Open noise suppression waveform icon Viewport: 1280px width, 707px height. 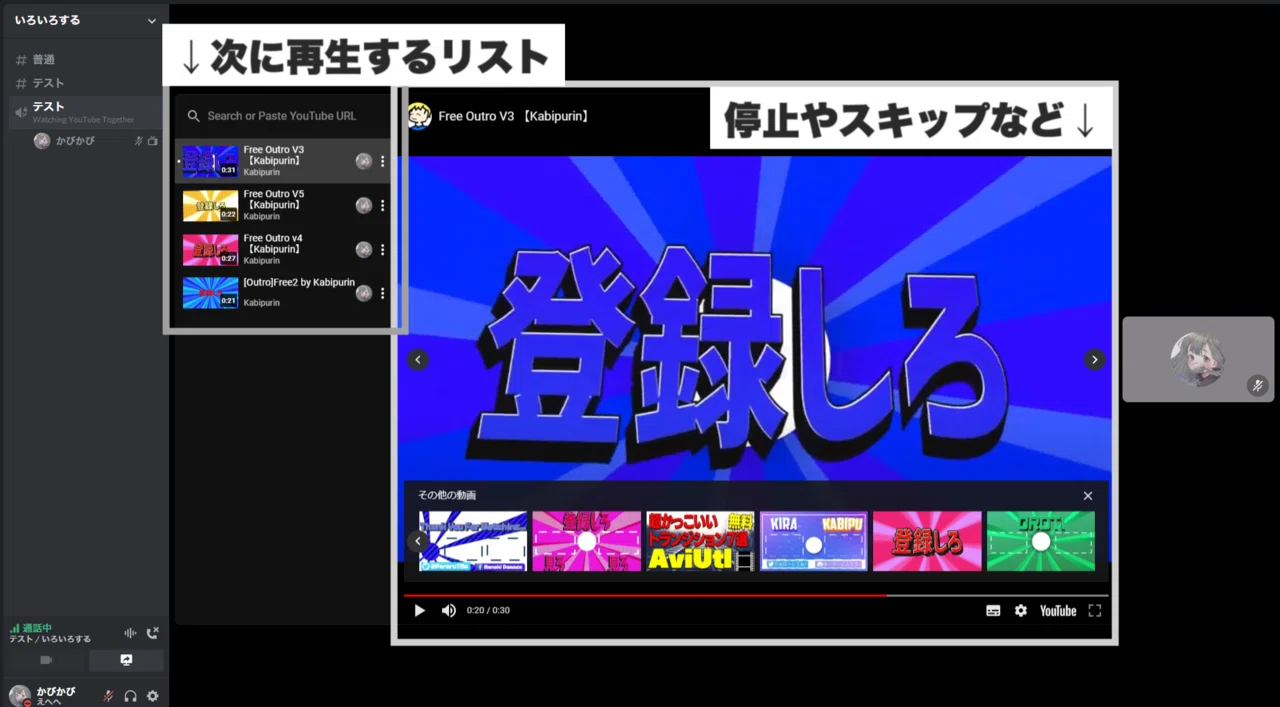point(130,633)
